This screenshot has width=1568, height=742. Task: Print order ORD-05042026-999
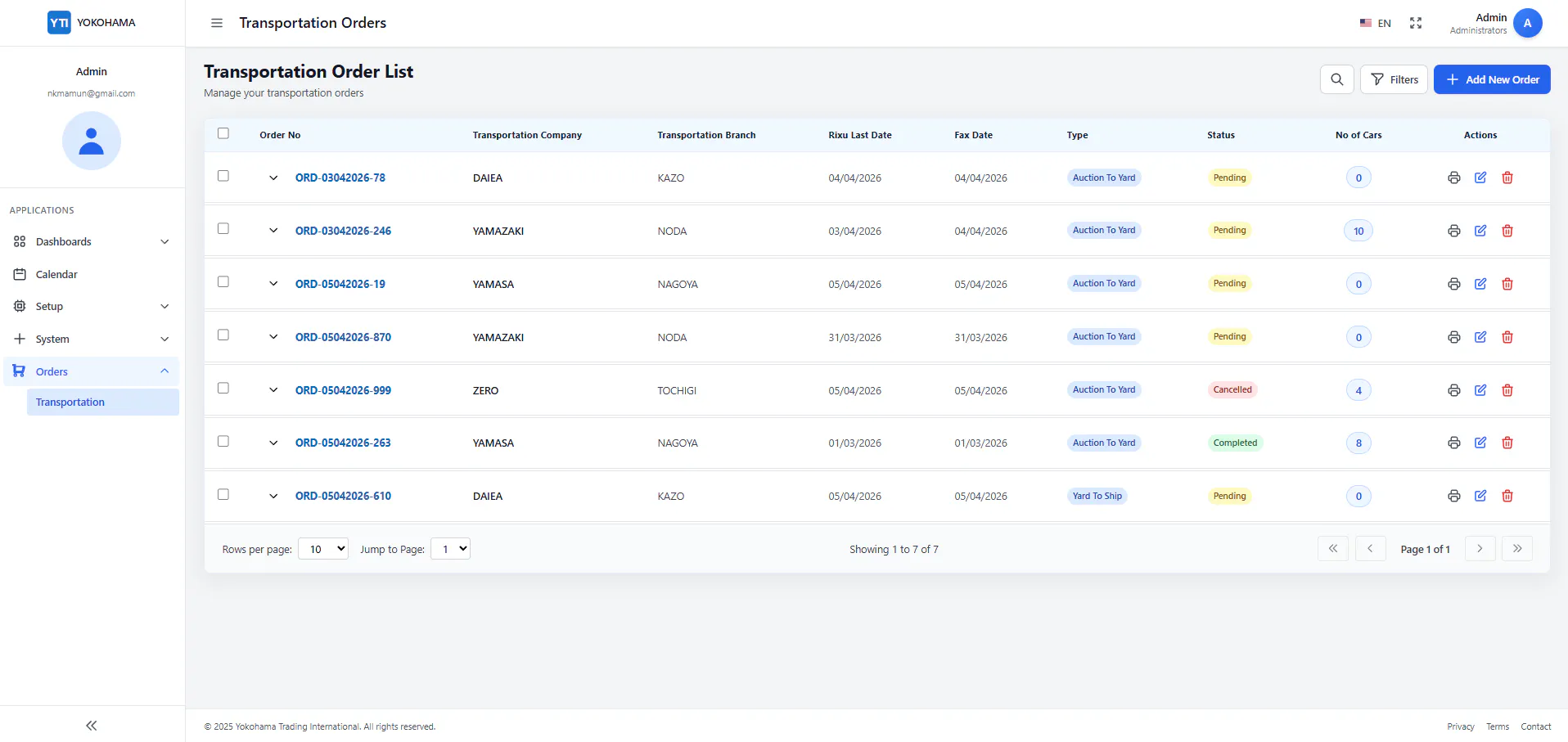pos(1453,390)
